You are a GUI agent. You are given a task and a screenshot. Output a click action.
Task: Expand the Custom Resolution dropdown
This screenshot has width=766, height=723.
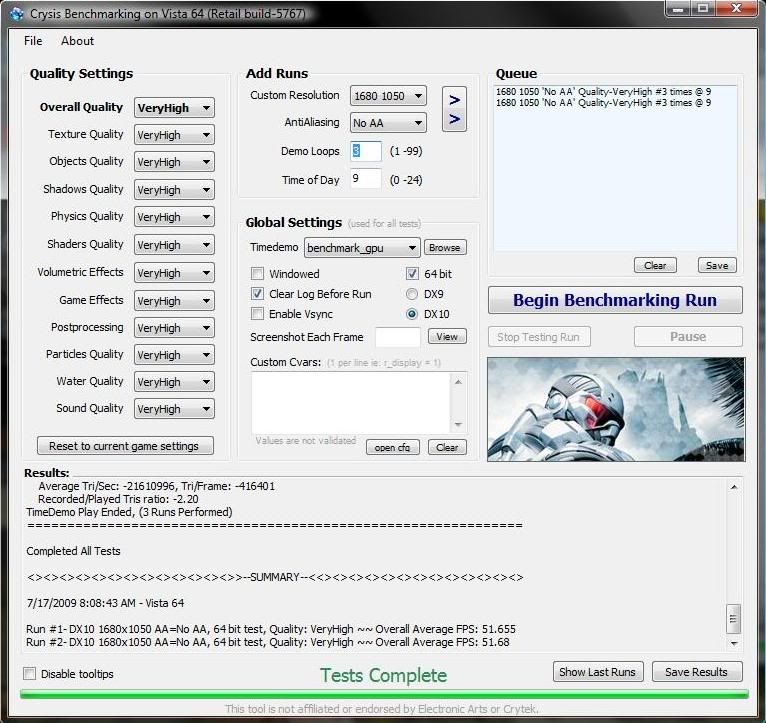point(388,96)
